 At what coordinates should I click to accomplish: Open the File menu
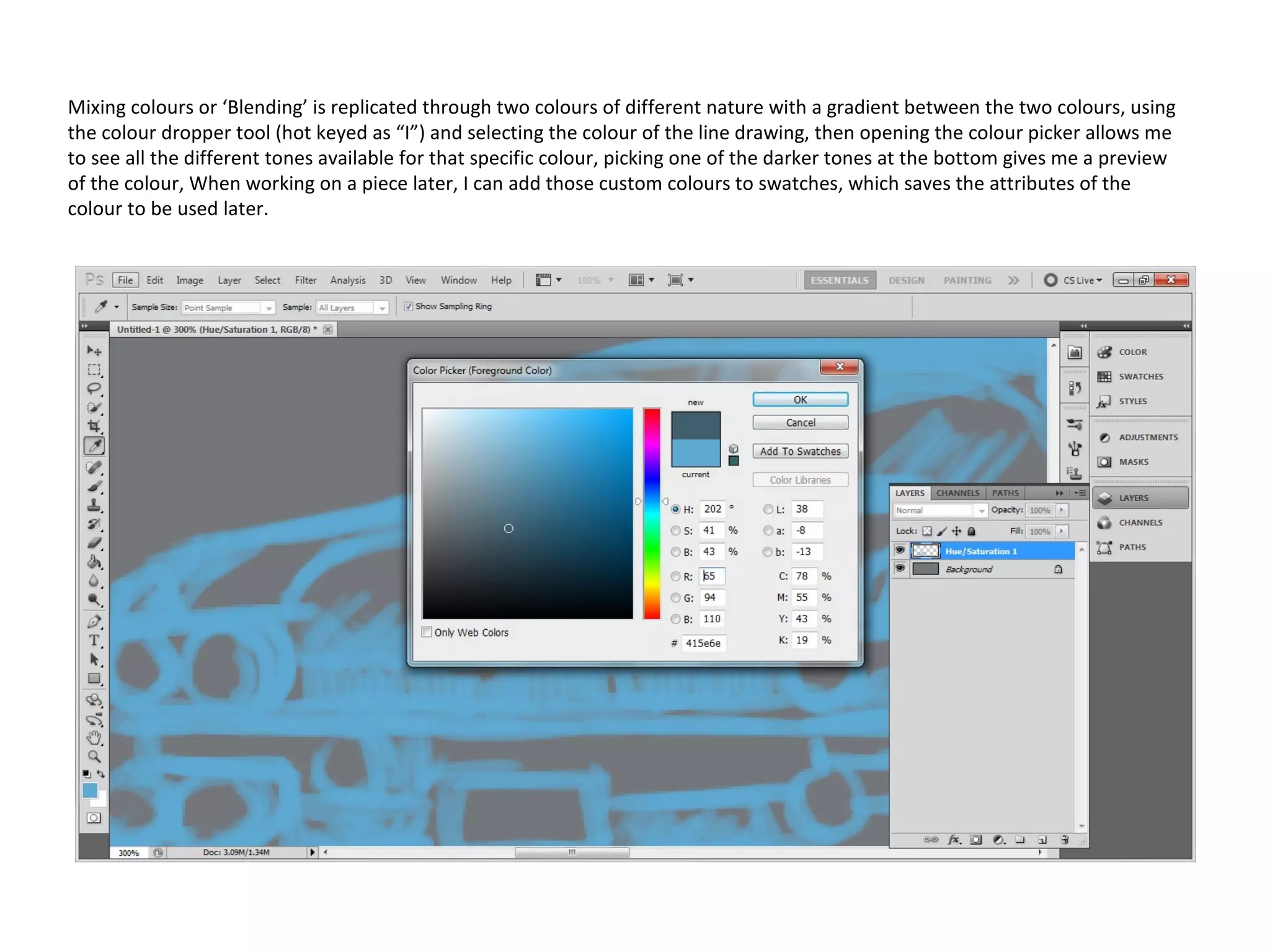(x=125, y=280)
